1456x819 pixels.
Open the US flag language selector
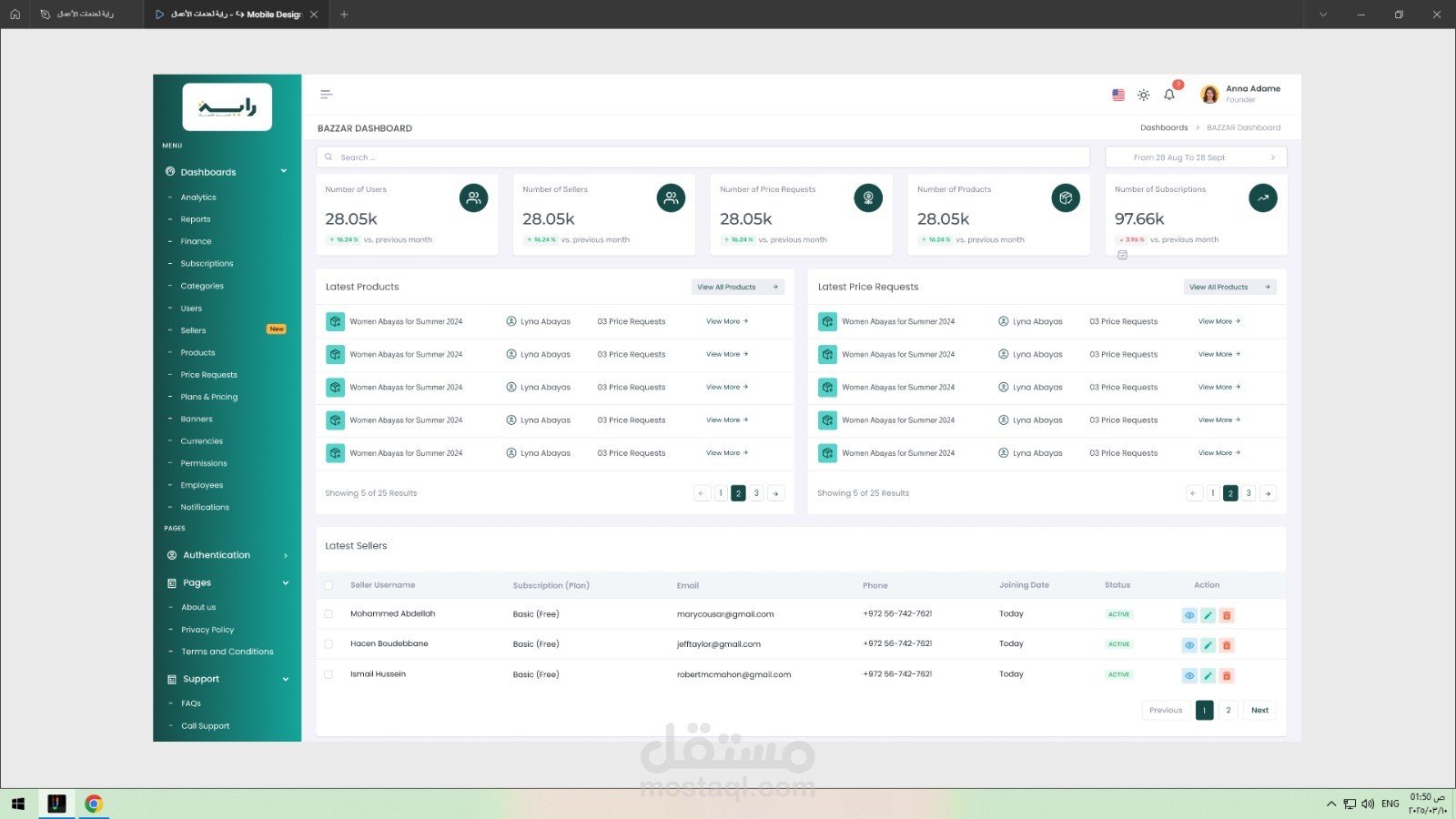1118,95
